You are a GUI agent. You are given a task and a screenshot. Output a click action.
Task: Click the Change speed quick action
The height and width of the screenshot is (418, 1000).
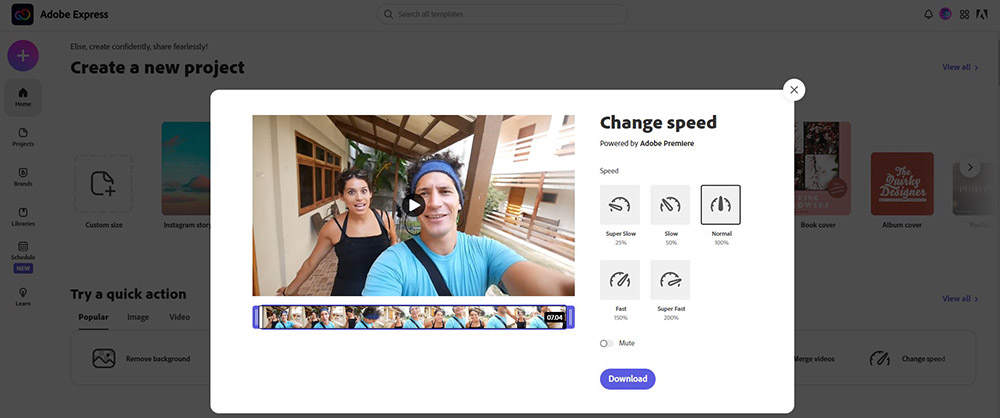(x=907, y=359)
